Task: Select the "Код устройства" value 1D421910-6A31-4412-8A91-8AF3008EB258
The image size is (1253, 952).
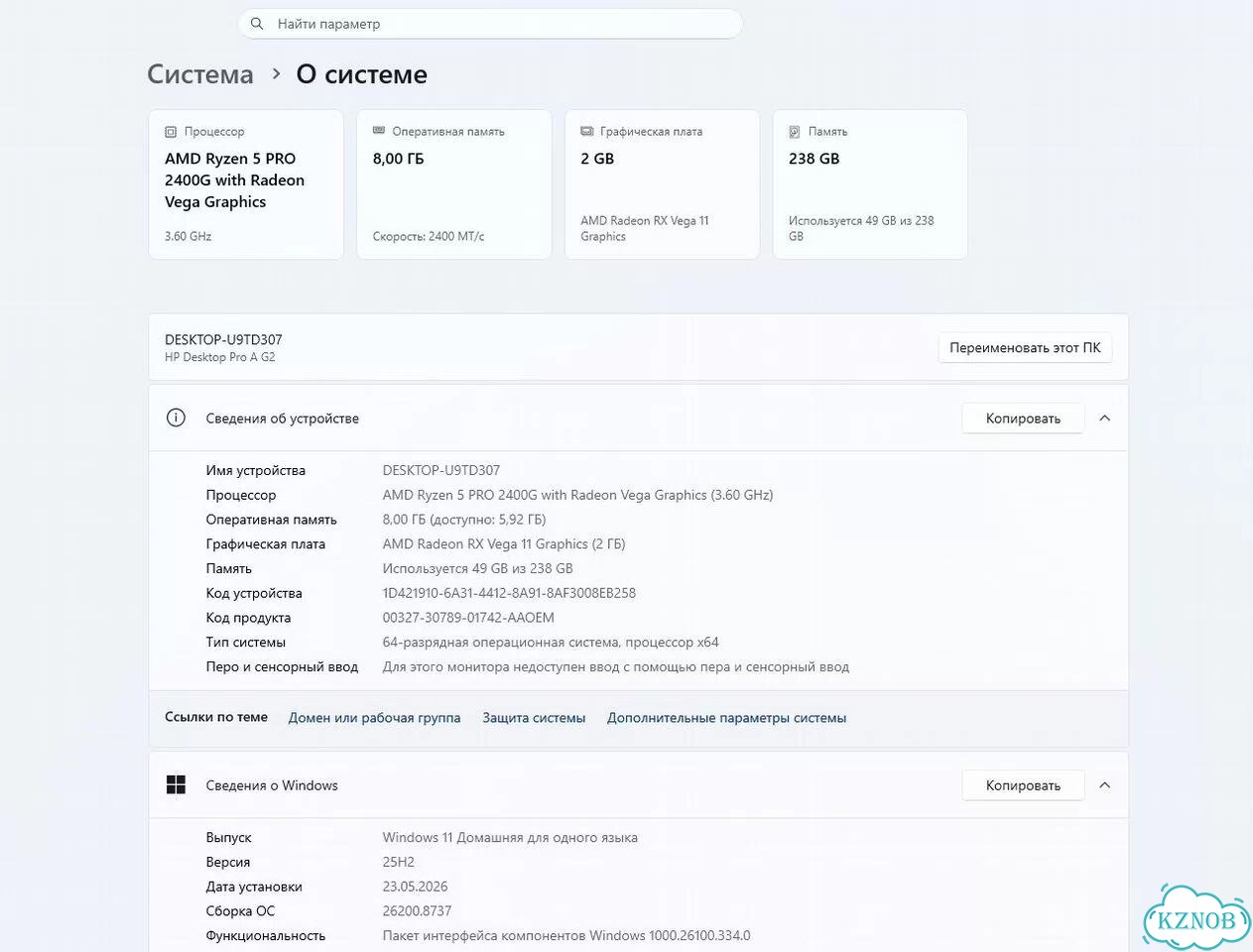Action: click(509, 593)
